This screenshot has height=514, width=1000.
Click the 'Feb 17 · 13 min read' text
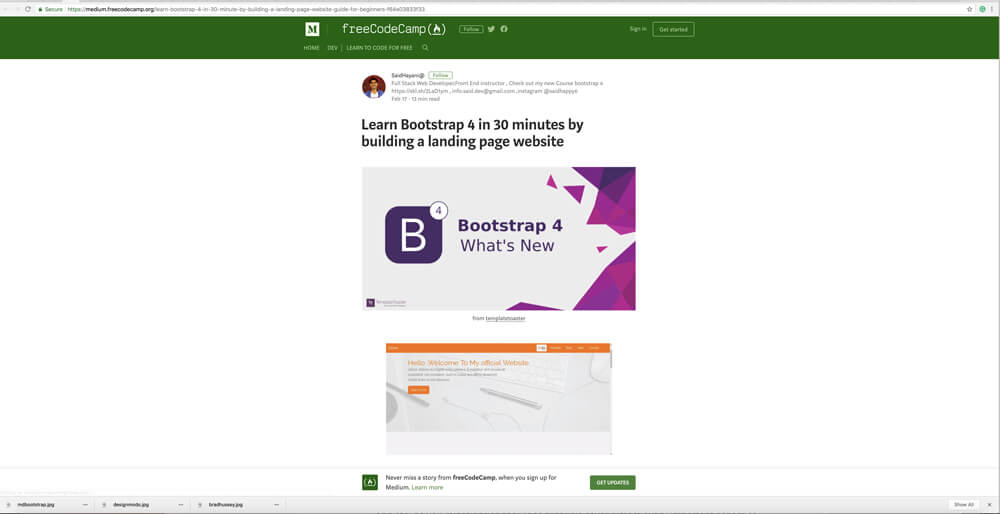[x=416, y=99]
